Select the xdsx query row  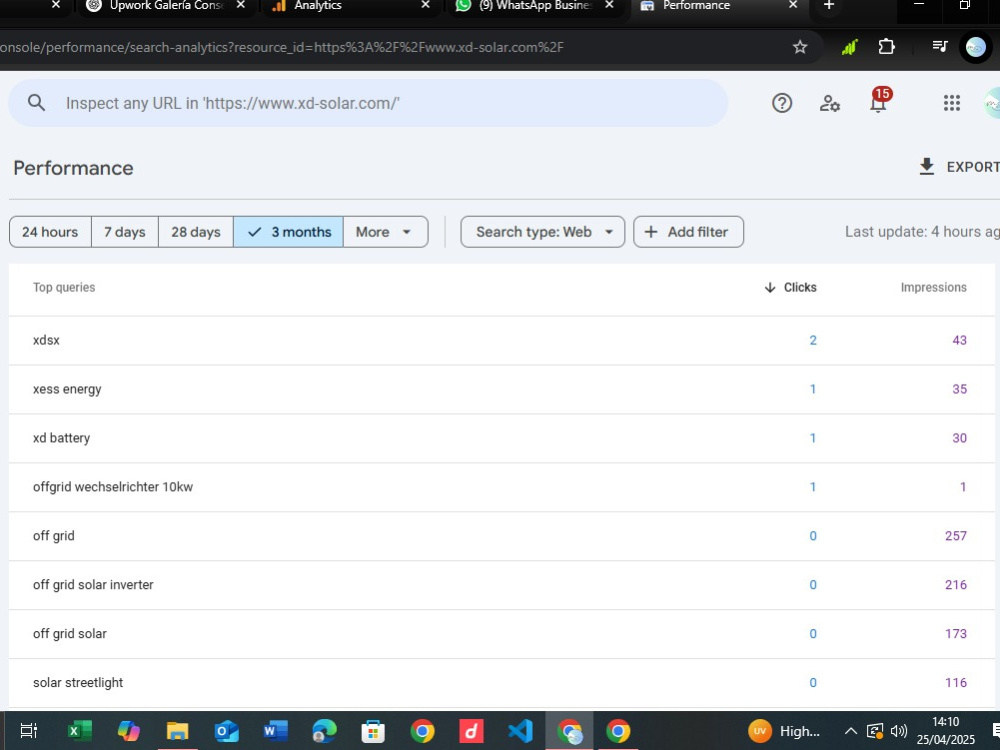(501, 340)
